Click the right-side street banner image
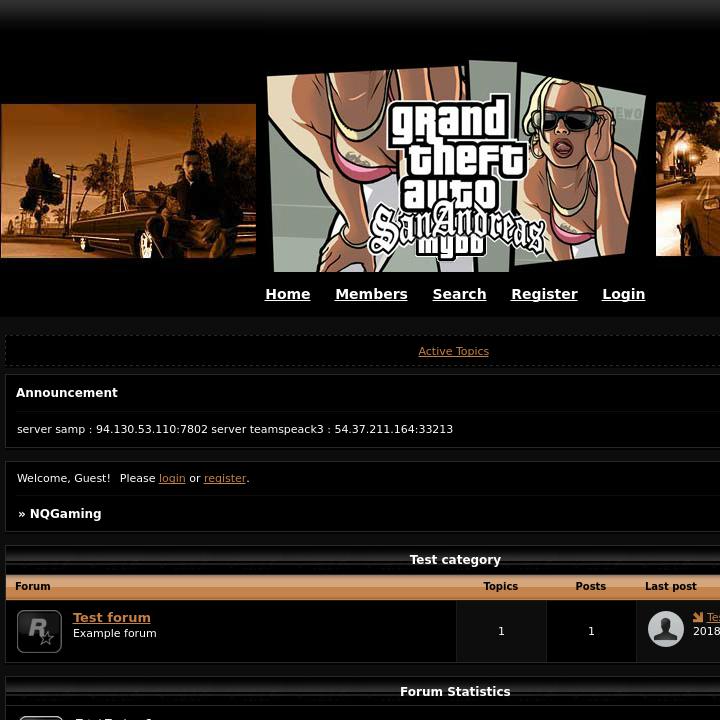Viewport: 720px width, 720px height. pyautogui.click(x=688, y=179)
